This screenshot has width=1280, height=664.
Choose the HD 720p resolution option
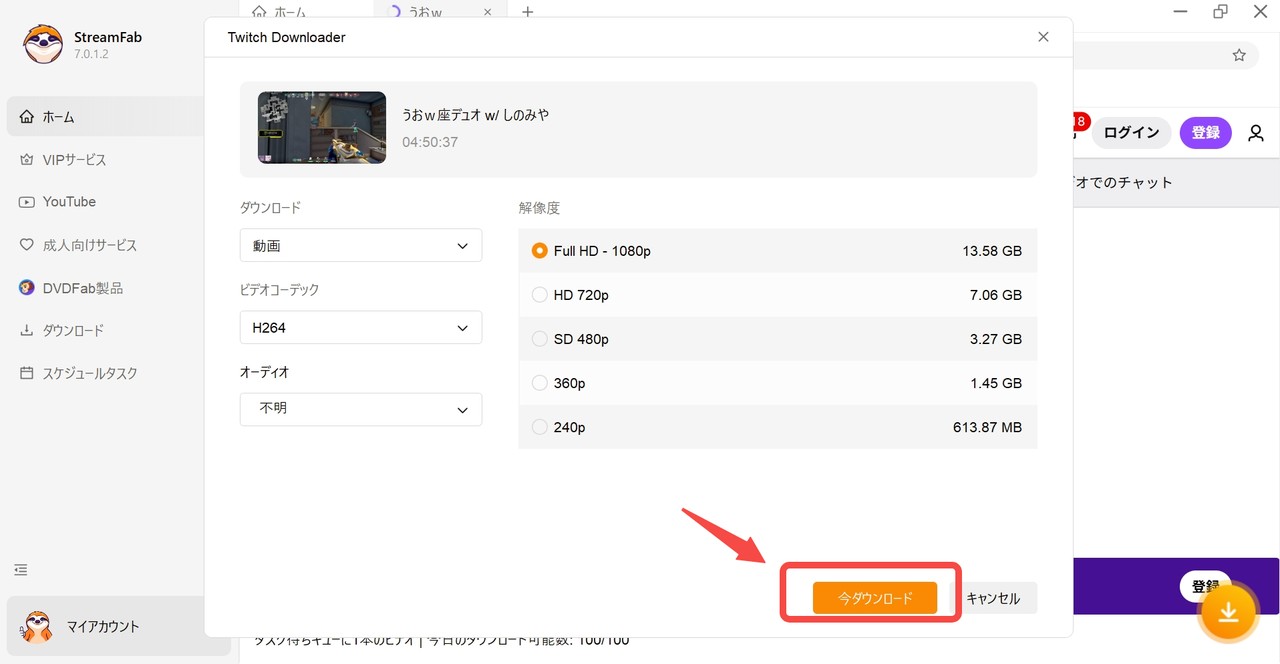(540, 295)
